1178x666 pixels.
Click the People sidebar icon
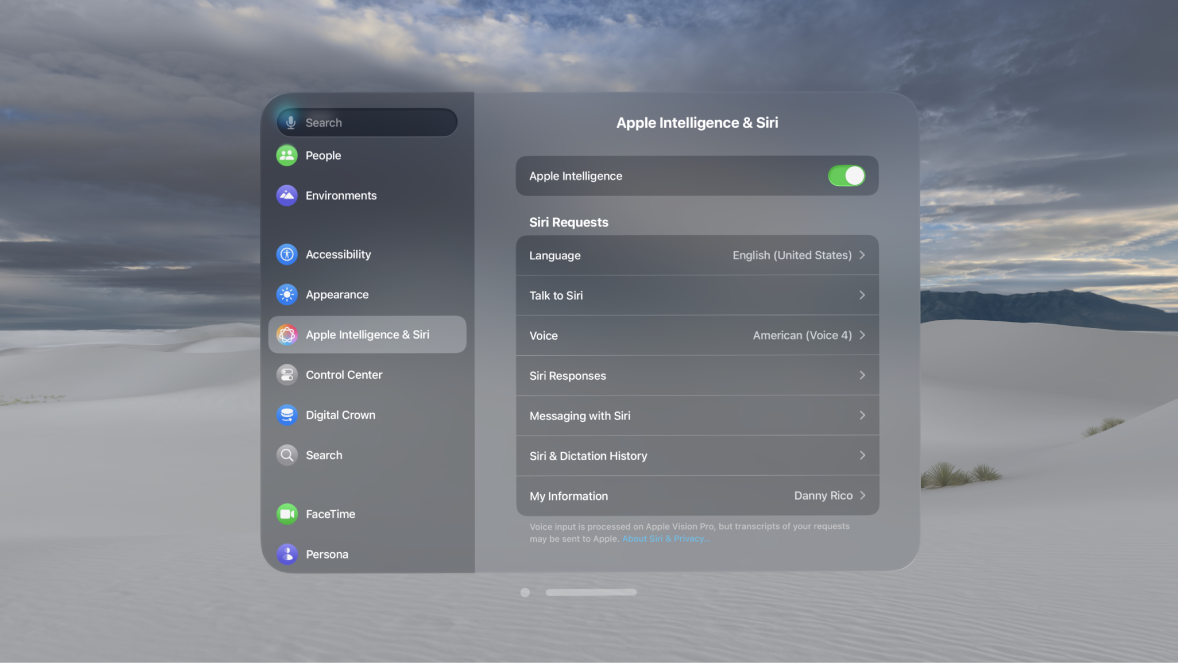(287, 156)
